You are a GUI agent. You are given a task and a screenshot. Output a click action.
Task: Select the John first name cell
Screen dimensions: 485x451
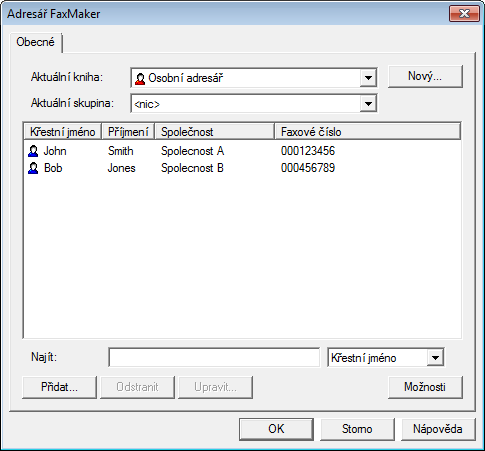pos(55,151)
